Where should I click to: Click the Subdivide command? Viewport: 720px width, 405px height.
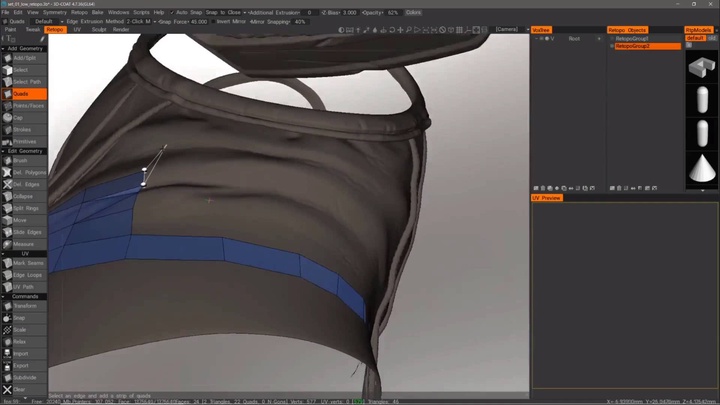click(24, 377)
